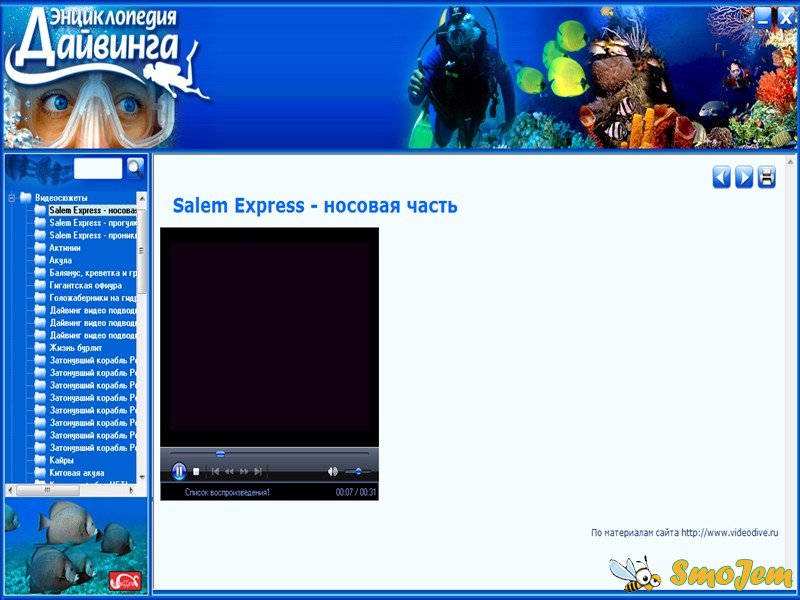Collapse the Видеосюжеты tree node
The image size is (800, 600).
tap(12, 197)
